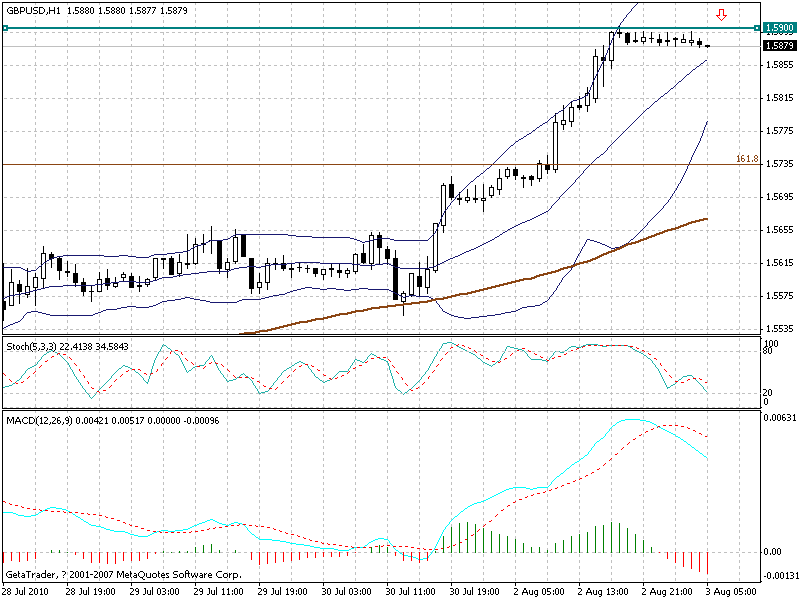Screen dimensions: 800x600
Task: Click the 1.5775 price axis label
Action: coord(780,131)
